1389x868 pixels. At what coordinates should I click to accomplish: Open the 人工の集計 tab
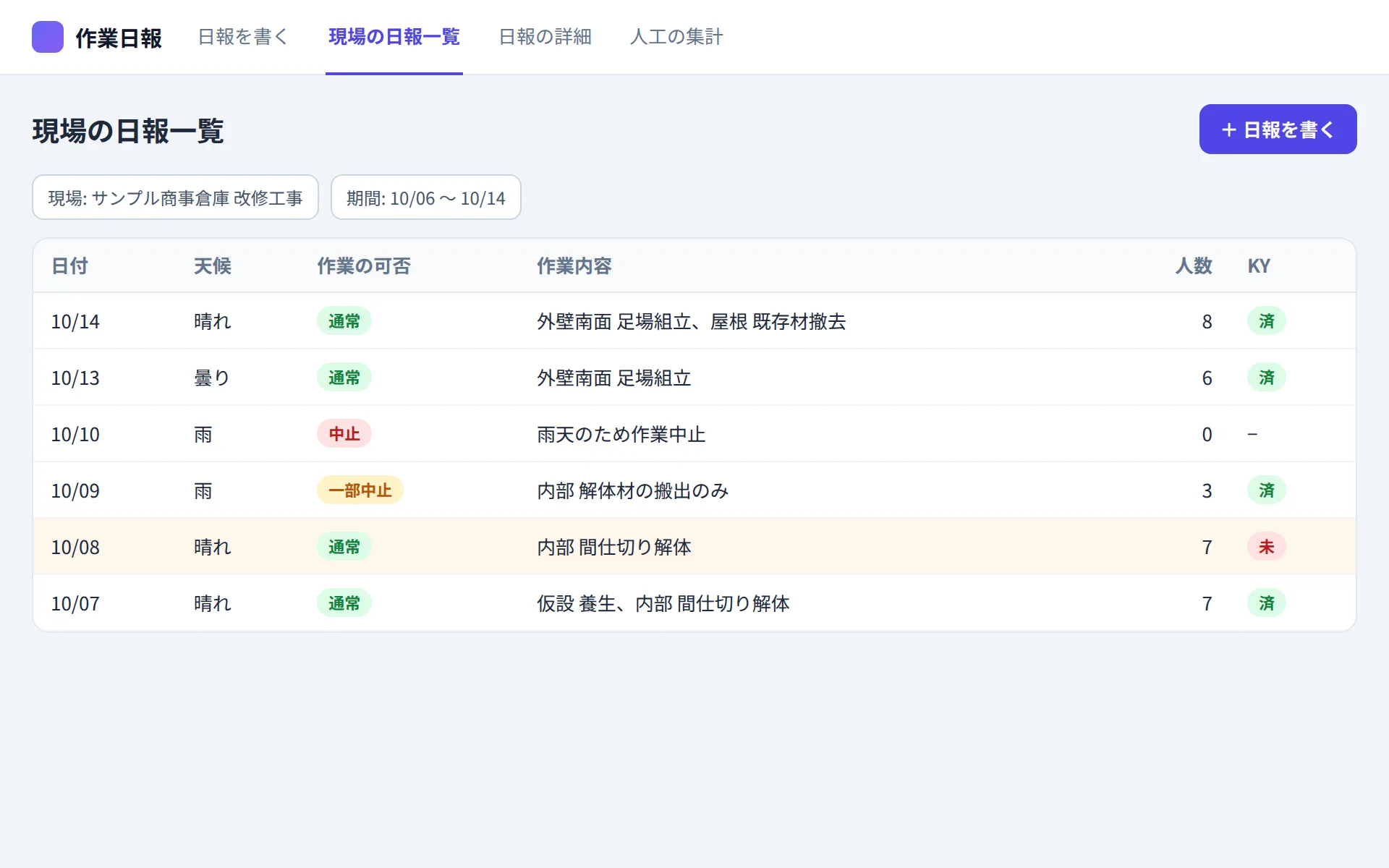[676, 37]
